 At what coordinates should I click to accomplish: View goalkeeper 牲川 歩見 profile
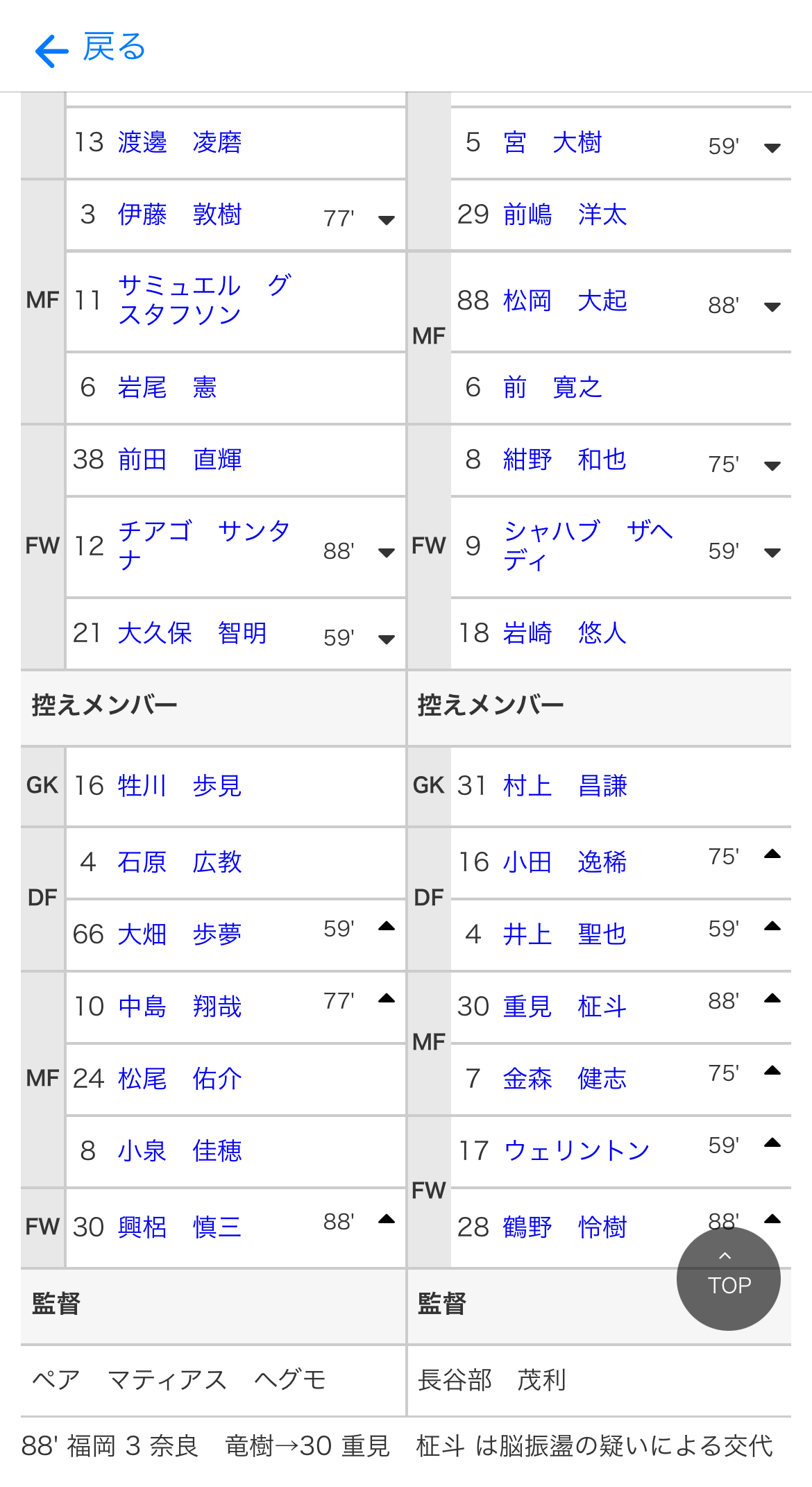pos(180,786)
